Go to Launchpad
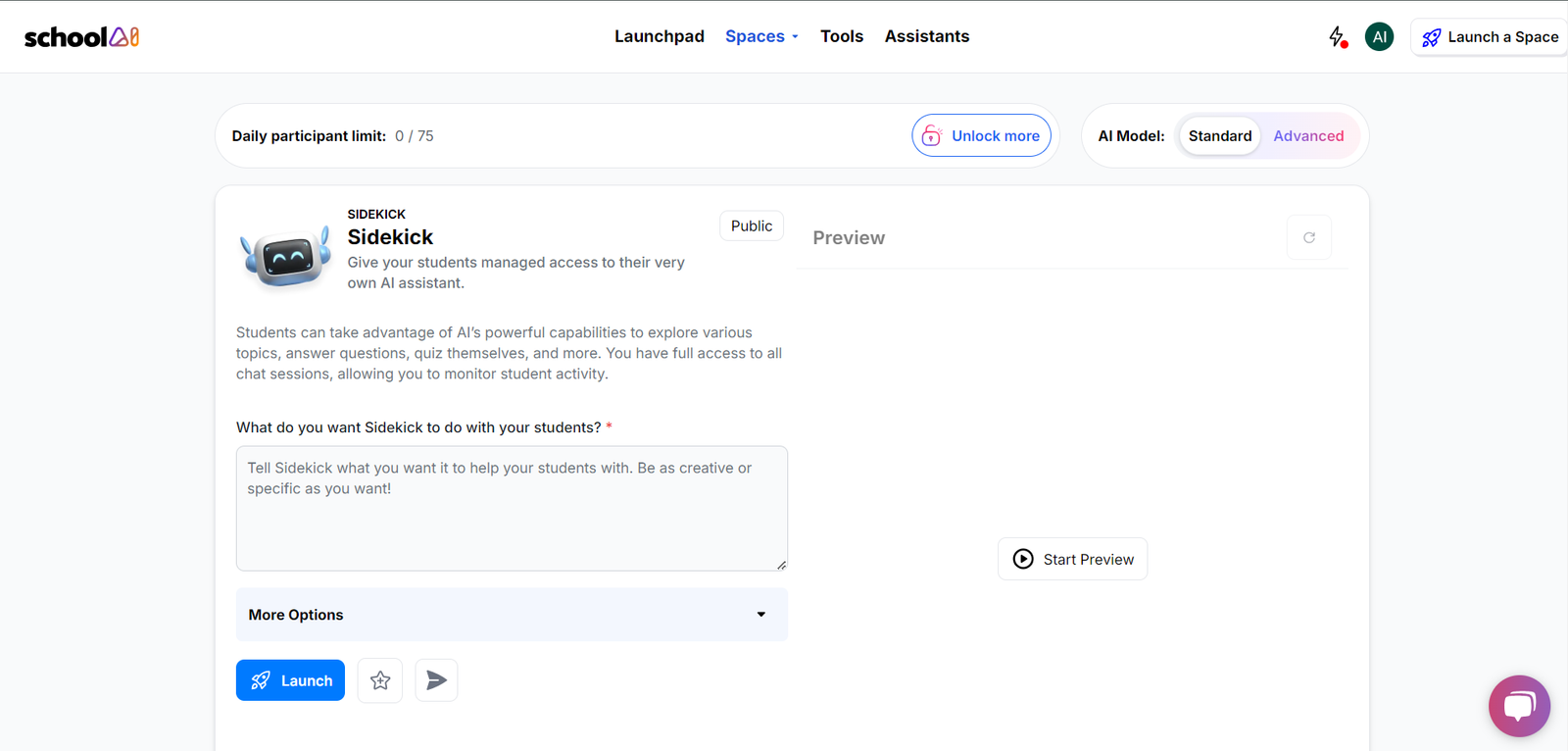Screen dimensions: 1568x751 point(660,36)
